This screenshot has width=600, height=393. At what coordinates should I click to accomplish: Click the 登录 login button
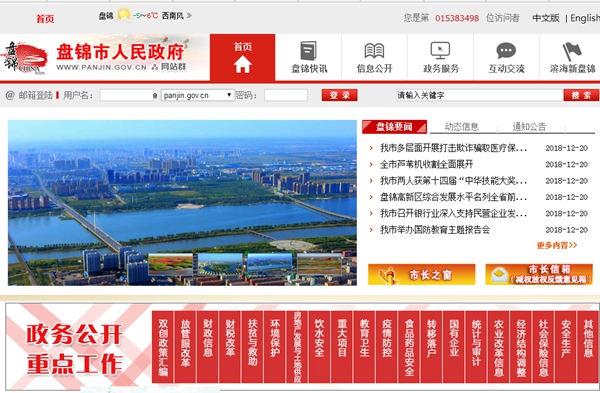[340, 95]
